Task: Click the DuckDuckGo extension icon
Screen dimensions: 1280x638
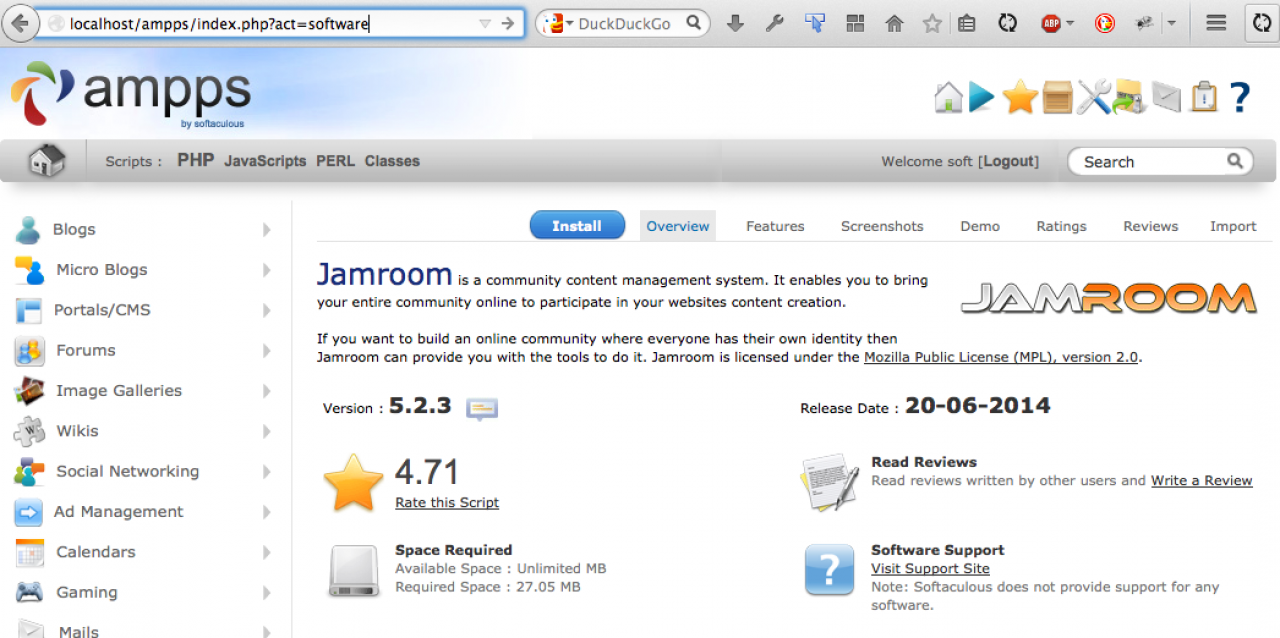Action: tap(1105, 23)
